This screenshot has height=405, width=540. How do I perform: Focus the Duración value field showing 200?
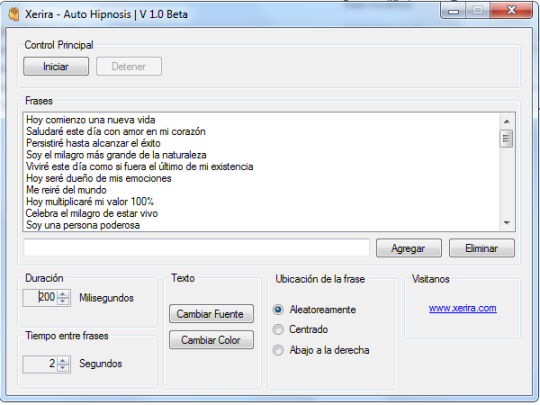point(40,298)
